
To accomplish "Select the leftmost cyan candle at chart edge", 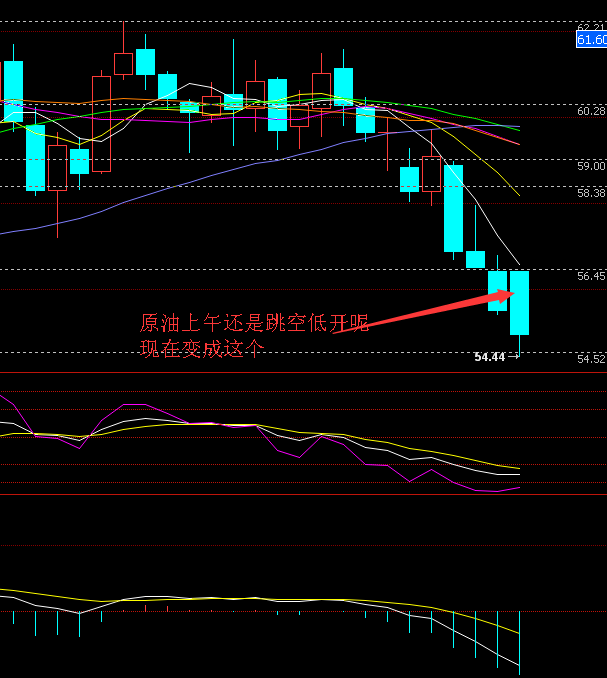I will pyautogui.click(x=13, y=91).
